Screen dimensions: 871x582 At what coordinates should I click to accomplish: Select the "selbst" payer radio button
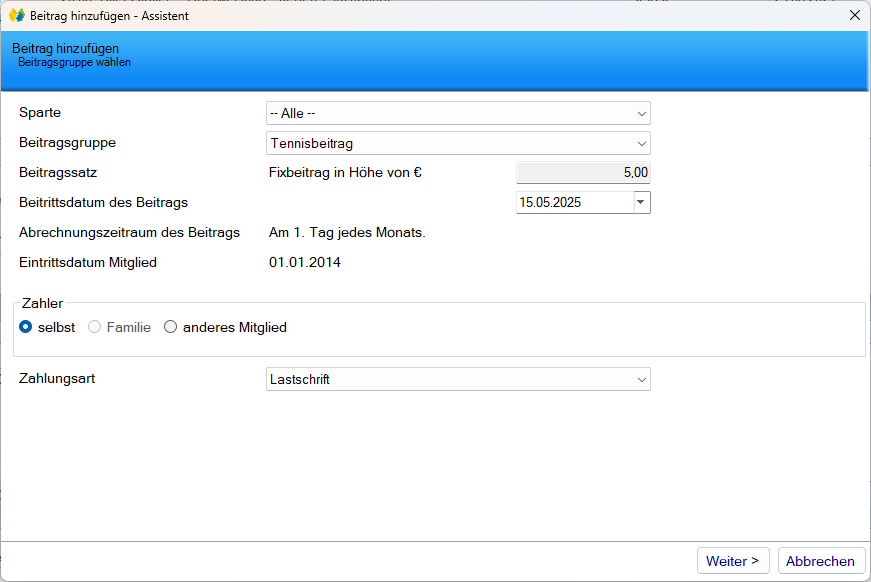(x=26, y=327)
